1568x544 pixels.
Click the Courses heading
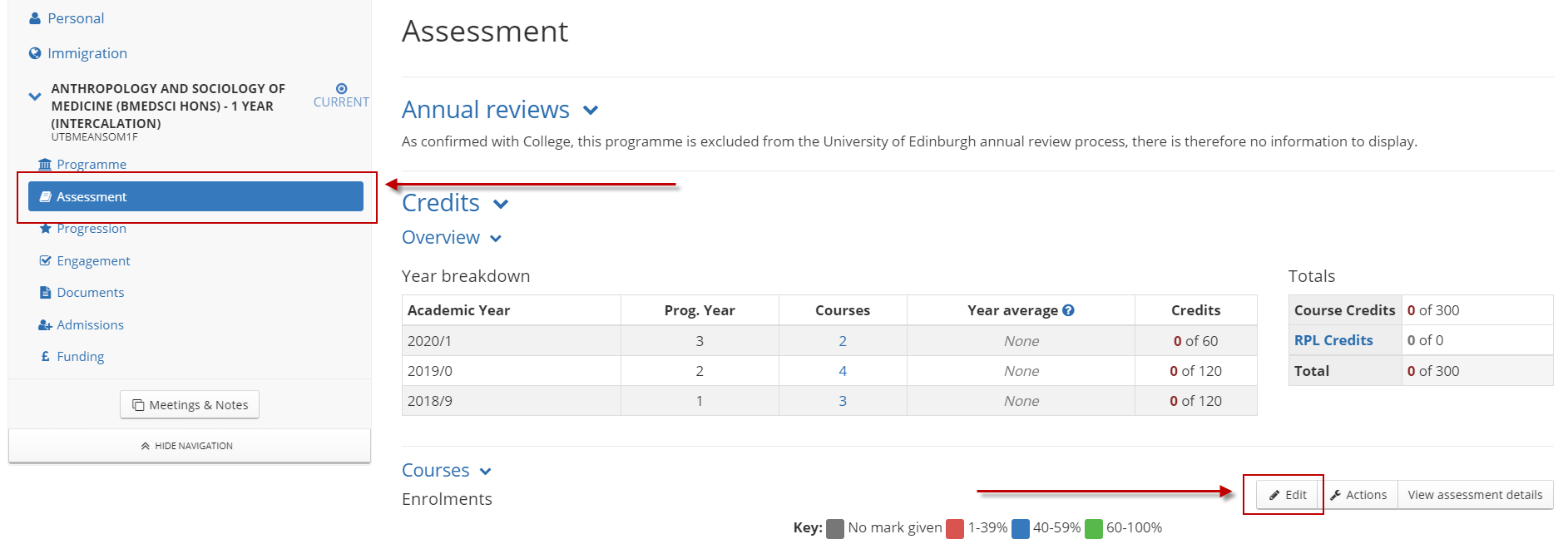pyautogui.click(x=436, y=471)
